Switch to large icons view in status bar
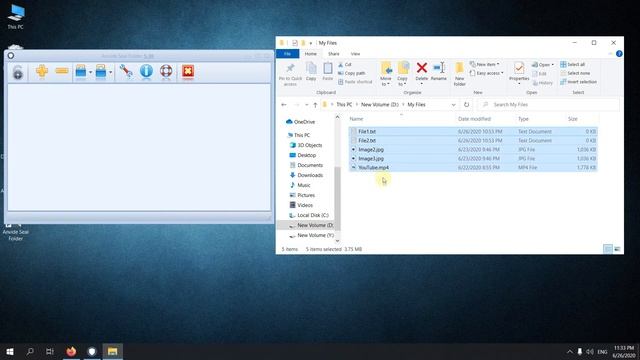Screen dimensions: 640x360 click(x=617, y=249)
